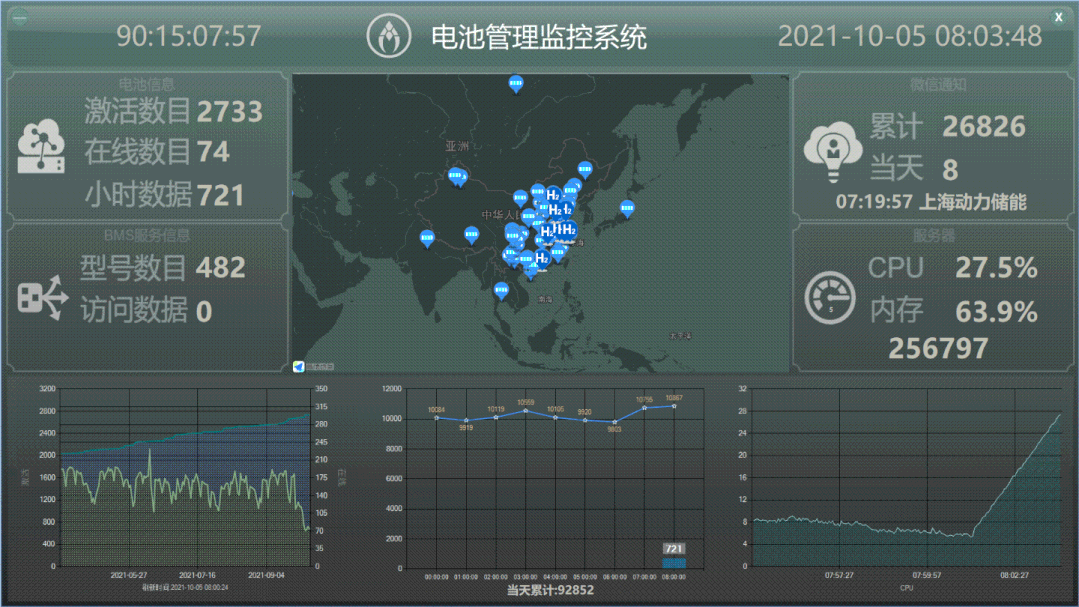Click the 服务器 panel heading

[934, 235]
